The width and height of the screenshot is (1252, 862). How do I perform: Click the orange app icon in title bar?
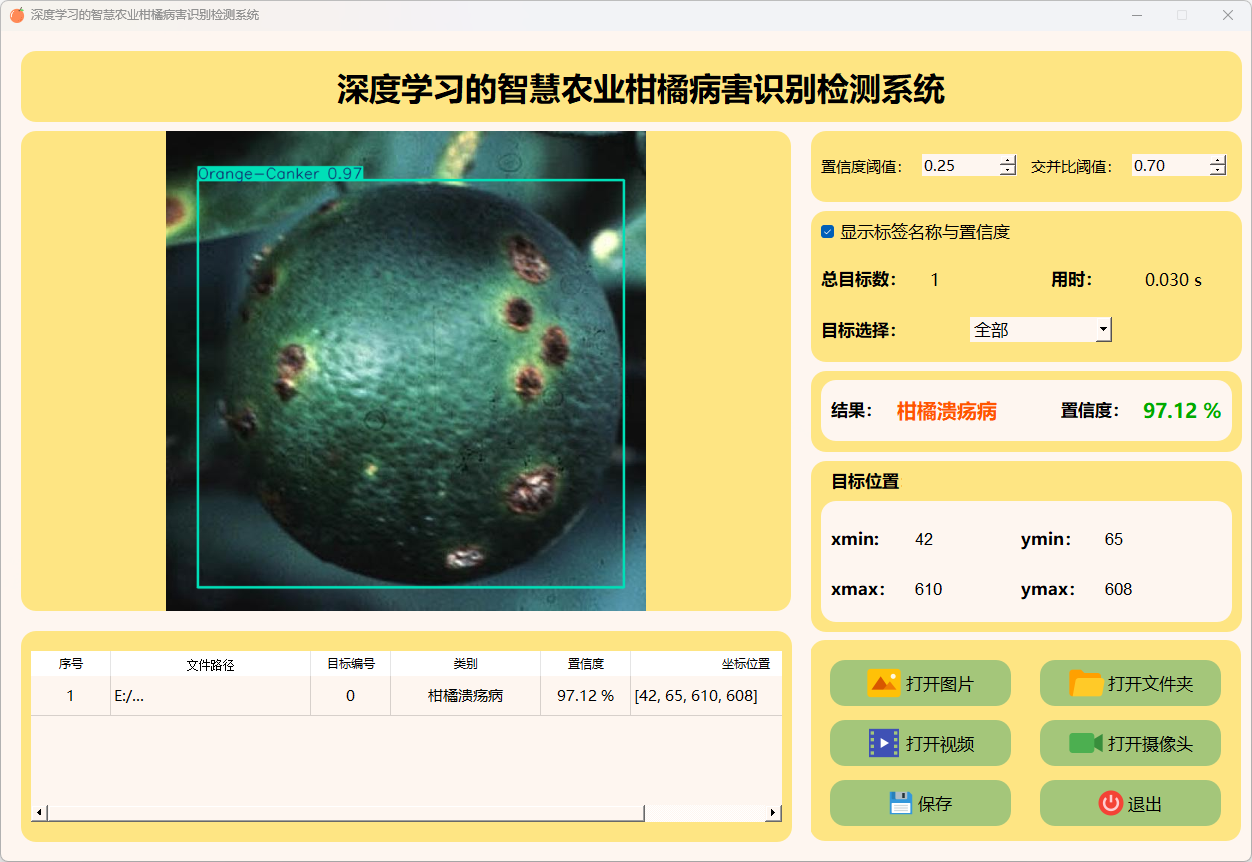coord(16,15)
